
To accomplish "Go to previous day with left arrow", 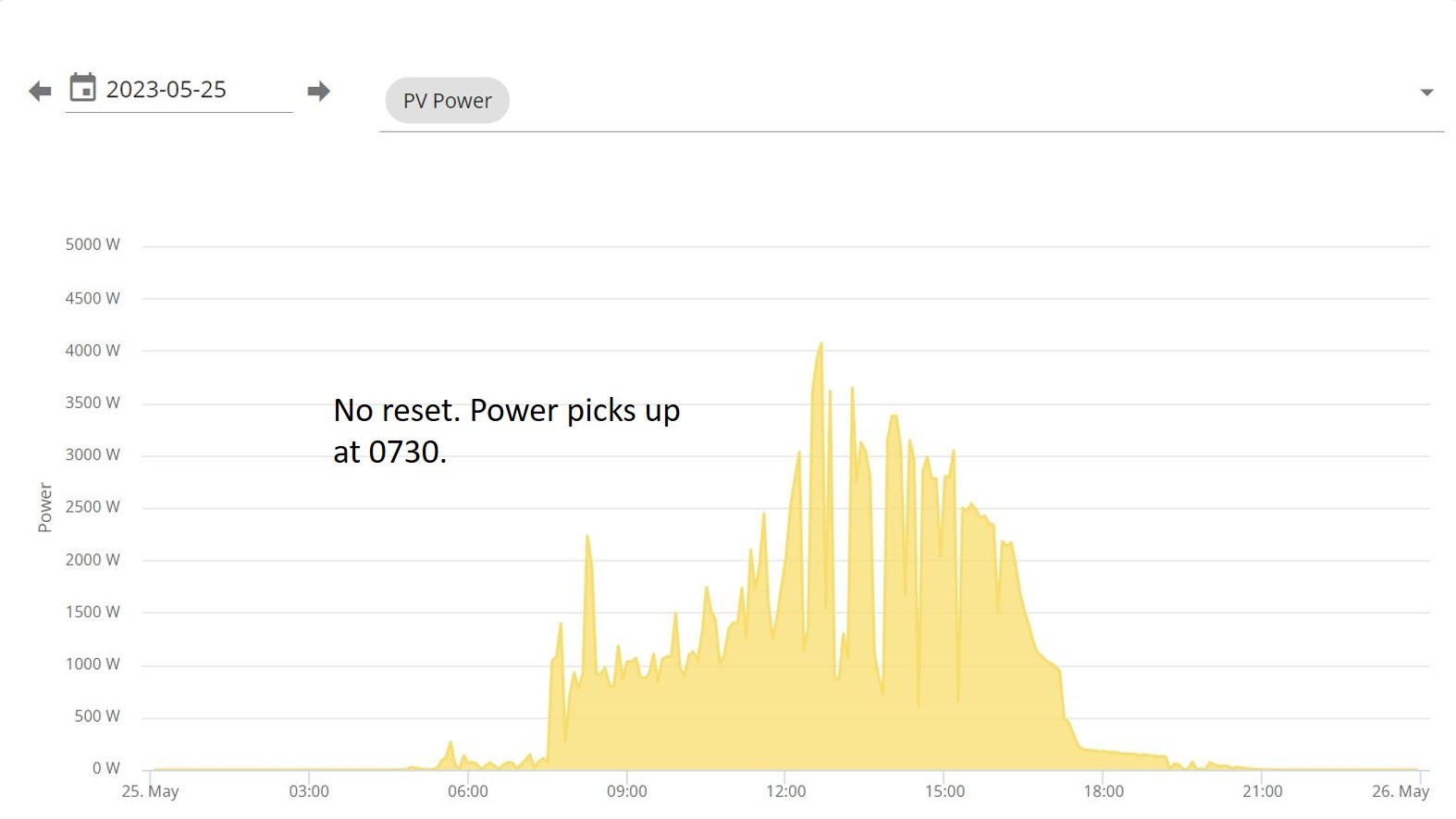I will [40, 91].
